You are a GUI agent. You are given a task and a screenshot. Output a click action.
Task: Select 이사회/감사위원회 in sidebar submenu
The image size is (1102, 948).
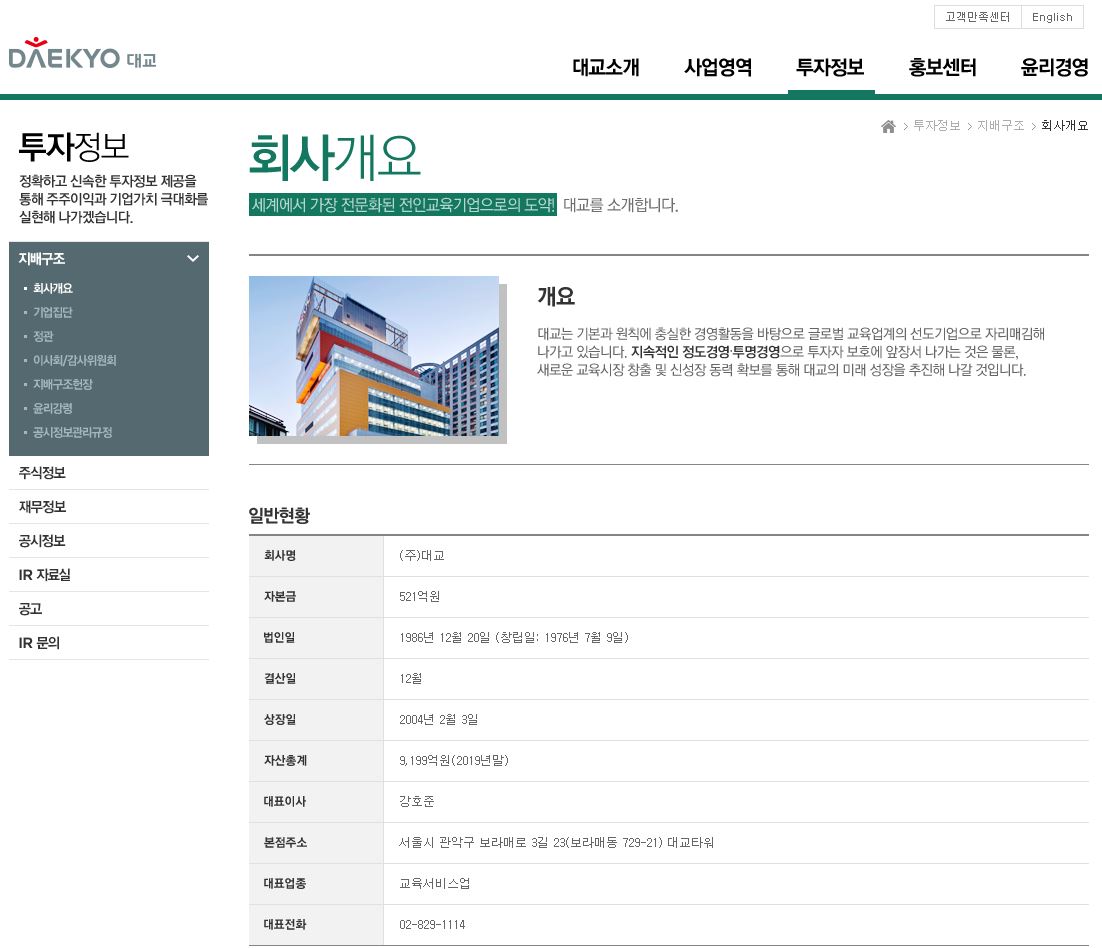pos(74,360)
